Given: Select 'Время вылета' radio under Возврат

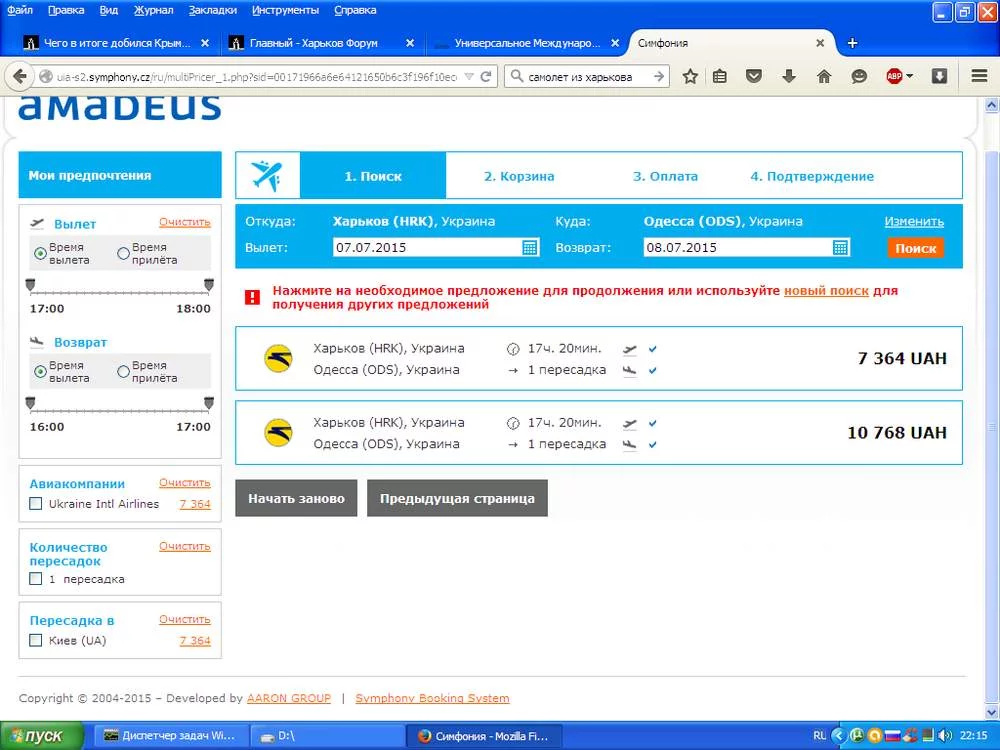Looking at the screenshot, I should tap(40, 371).
